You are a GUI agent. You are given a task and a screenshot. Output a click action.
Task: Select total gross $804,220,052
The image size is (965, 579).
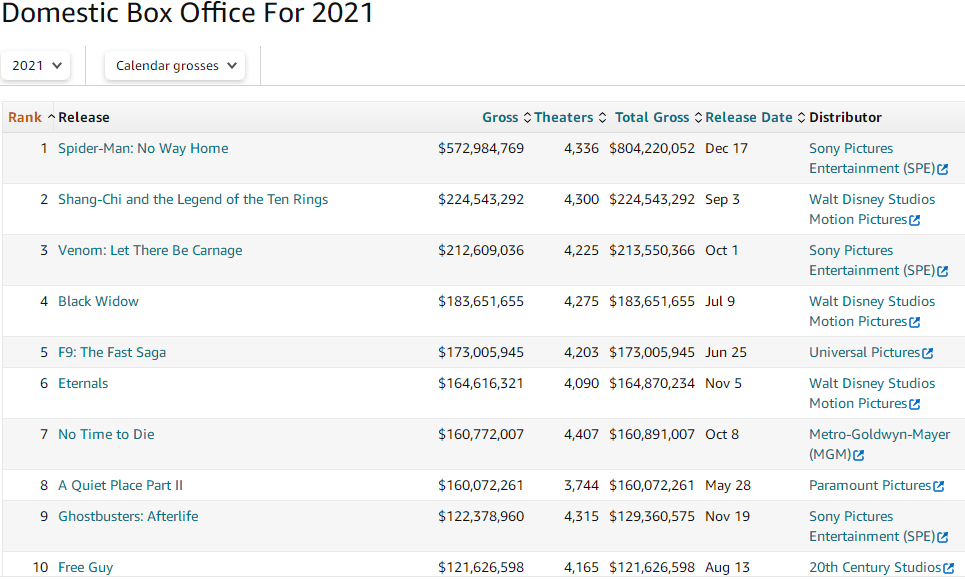(652, 148)
